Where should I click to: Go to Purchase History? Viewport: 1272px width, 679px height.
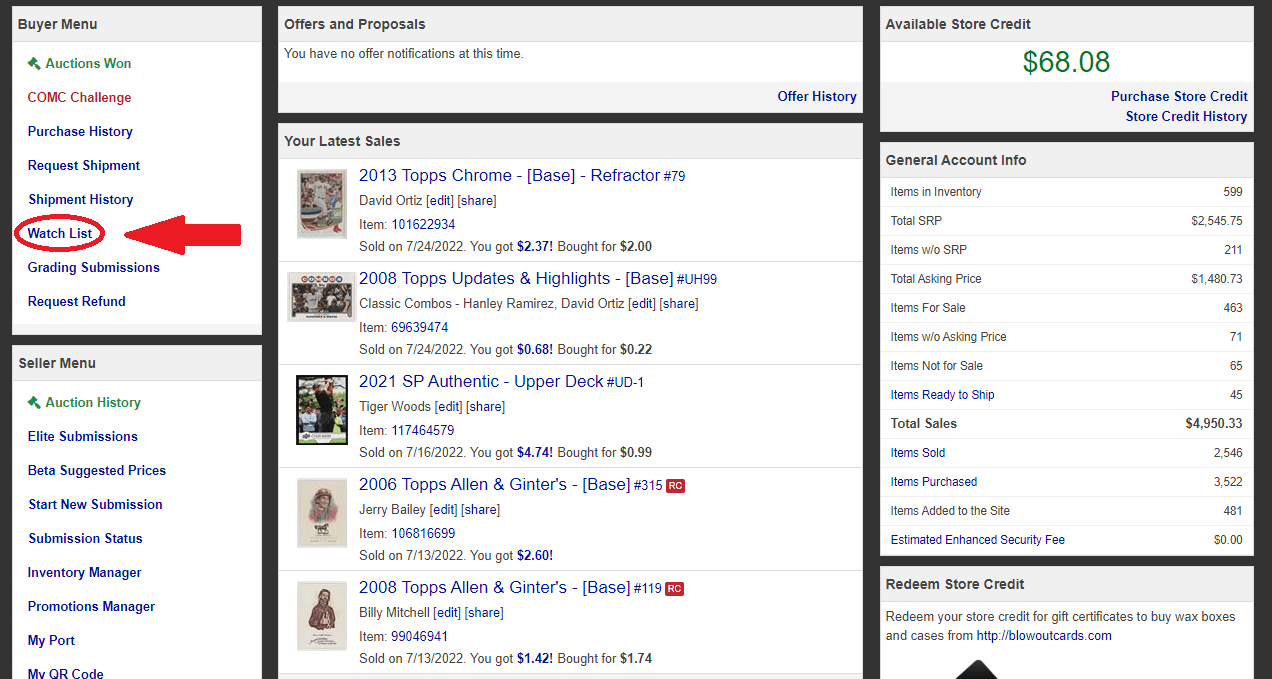[80, 131]
